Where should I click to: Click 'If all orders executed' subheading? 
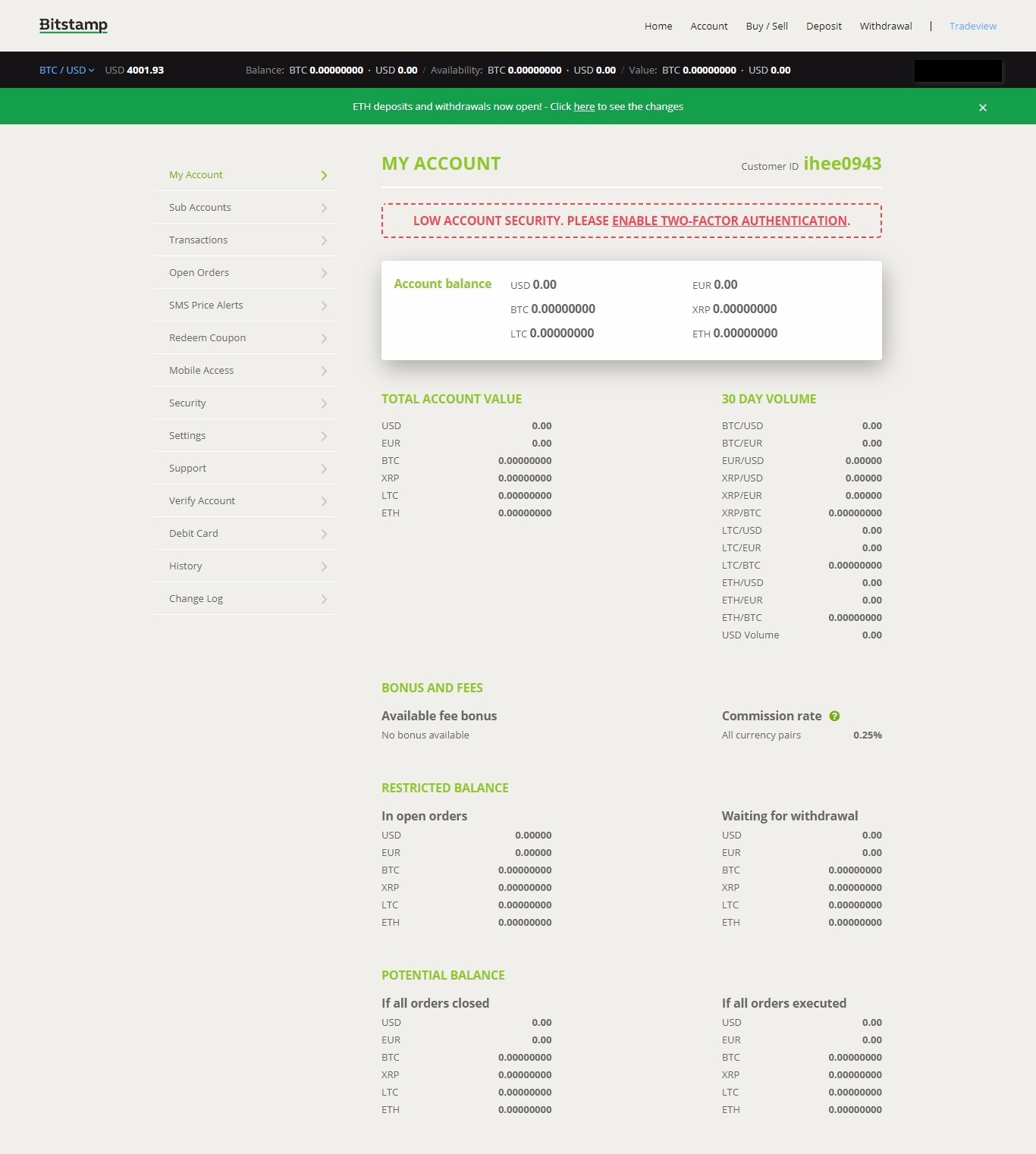tap(784, 1003)
